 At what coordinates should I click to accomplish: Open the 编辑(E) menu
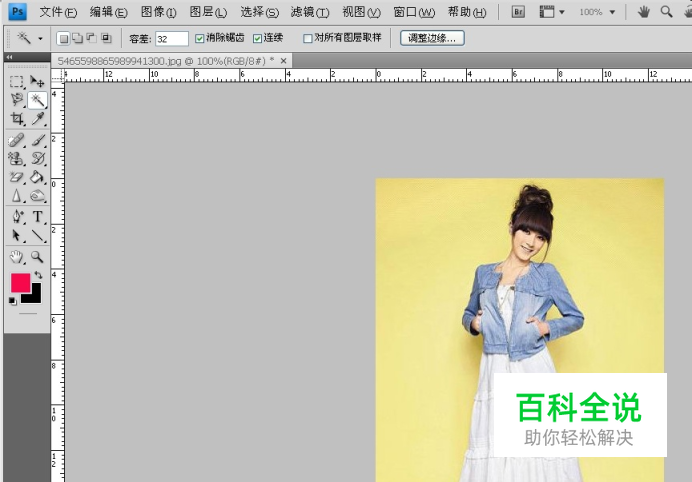109,12
